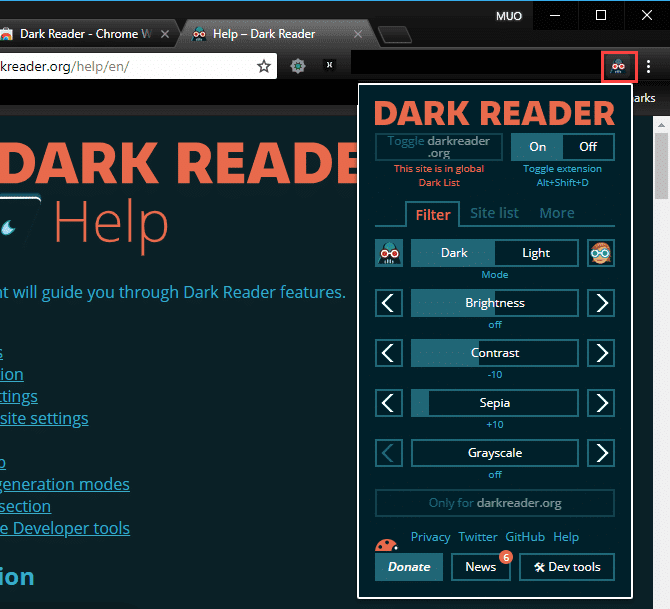
Task: Open the Dark Reader extension icon
Action: click(618, 67)
